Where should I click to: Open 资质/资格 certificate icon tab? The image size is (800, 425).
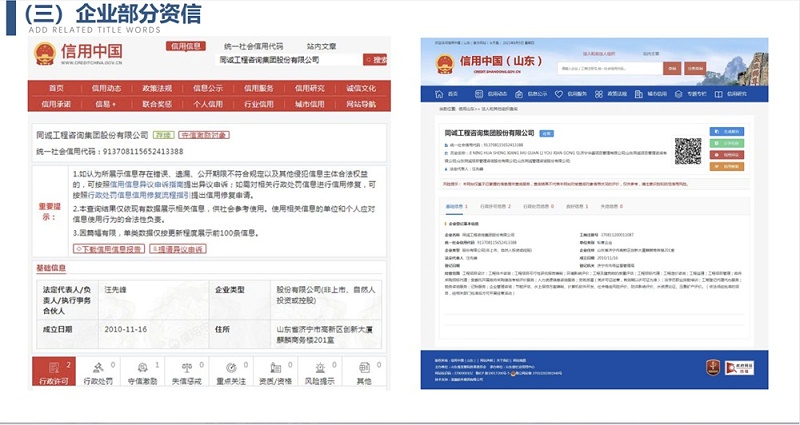(276, 371)
